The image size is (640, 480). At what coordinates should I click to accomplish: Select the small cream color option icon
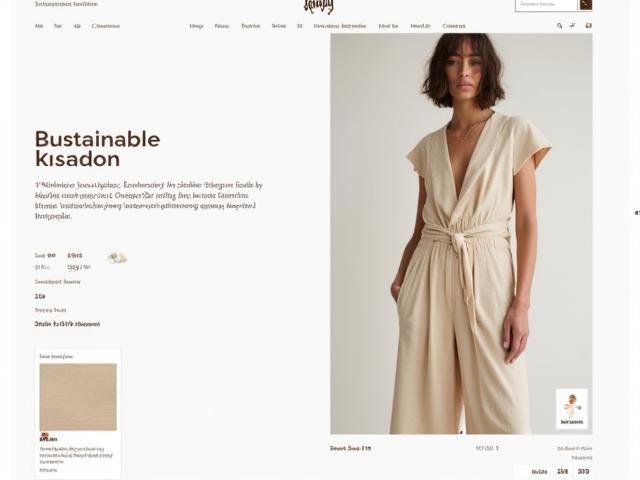117,258
